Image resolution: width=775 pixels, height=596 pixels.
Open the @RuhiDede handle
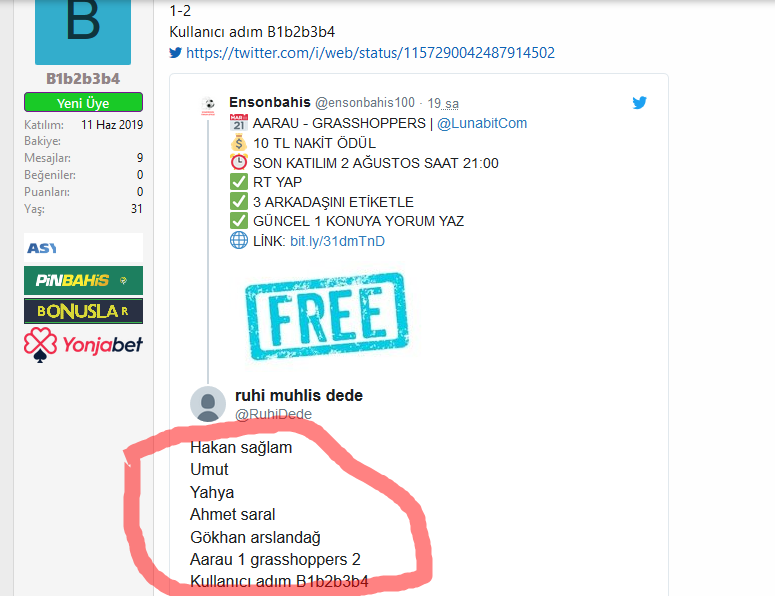click(273, 414)
